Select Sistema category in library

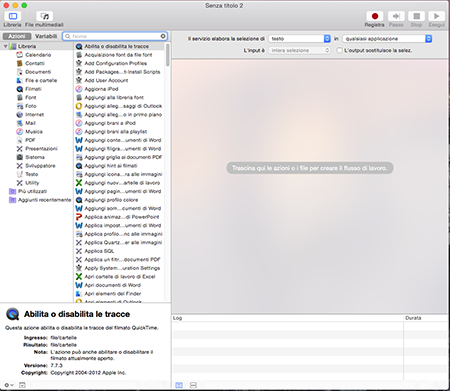point(35,157)
